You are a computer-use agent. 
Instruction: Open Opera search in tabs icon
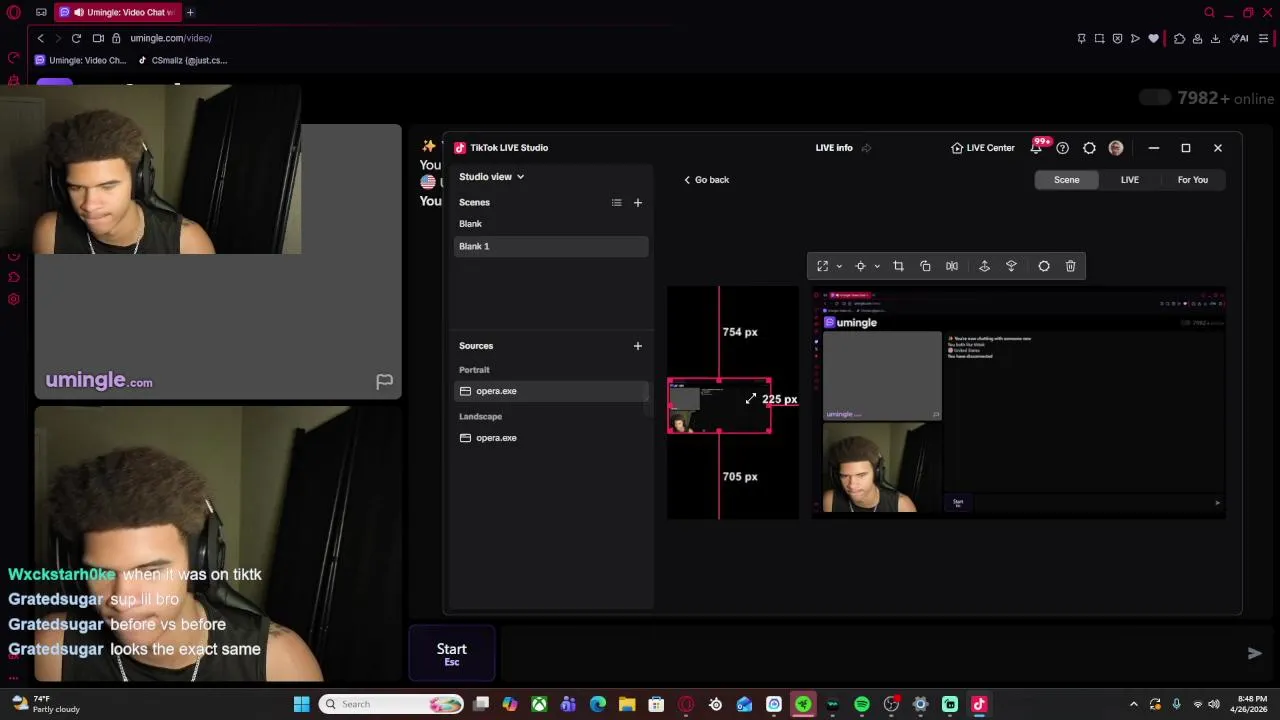pyautogui.click(x=1210, y=12)
